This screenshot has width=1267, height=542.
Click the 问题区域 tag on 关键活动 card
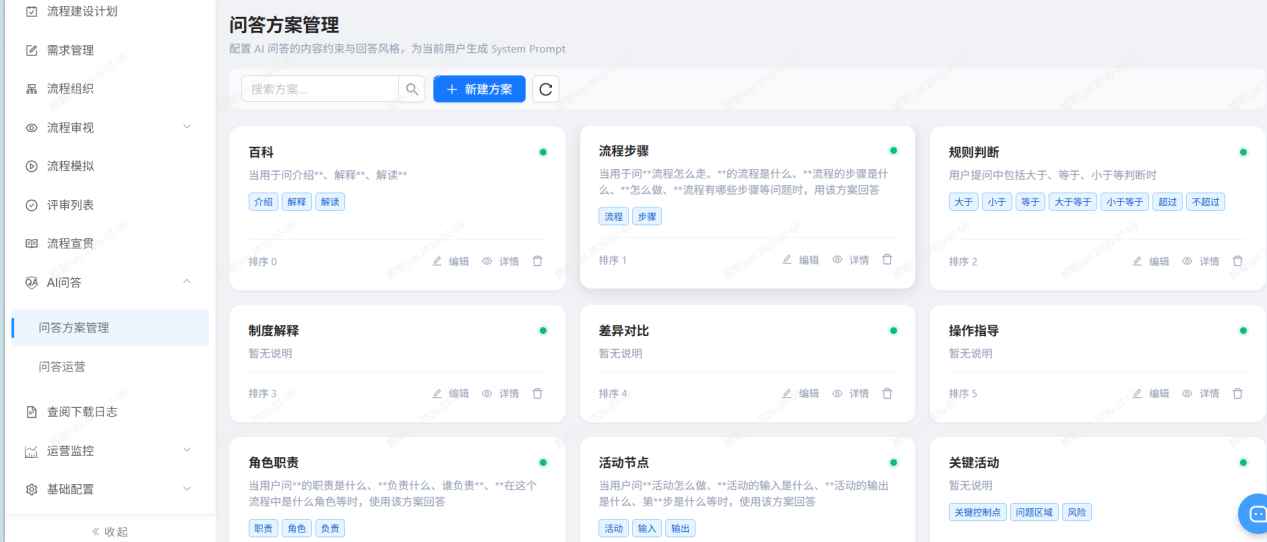(1034, 512)
